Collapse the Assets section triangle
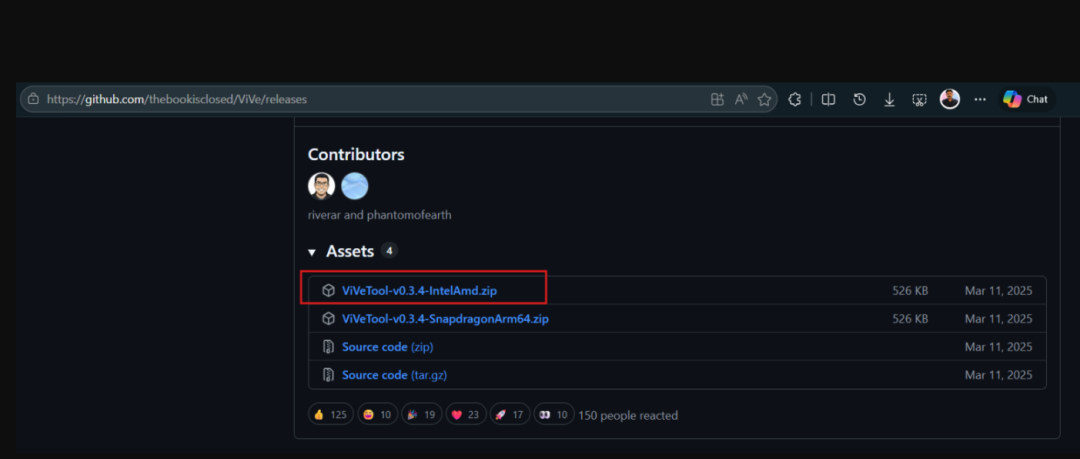This screenshot has height=459, width=1080. click(x=312, y=252)
